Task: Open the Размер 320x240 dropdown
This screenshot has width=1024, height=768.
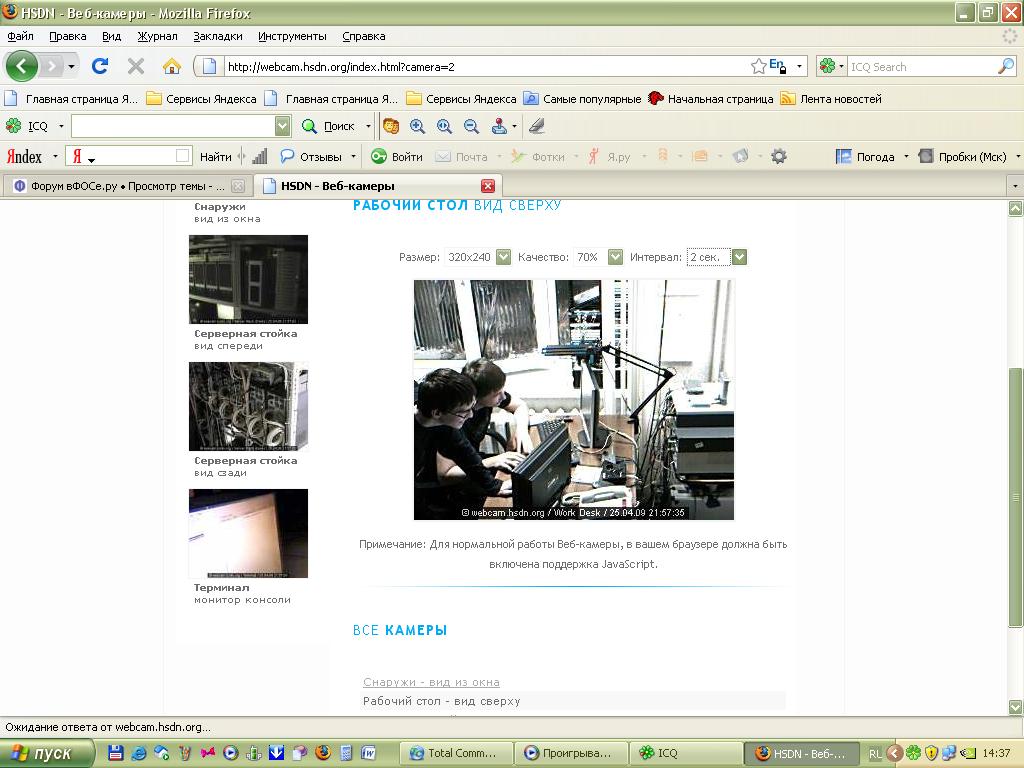Action: [x=503, y=257]
